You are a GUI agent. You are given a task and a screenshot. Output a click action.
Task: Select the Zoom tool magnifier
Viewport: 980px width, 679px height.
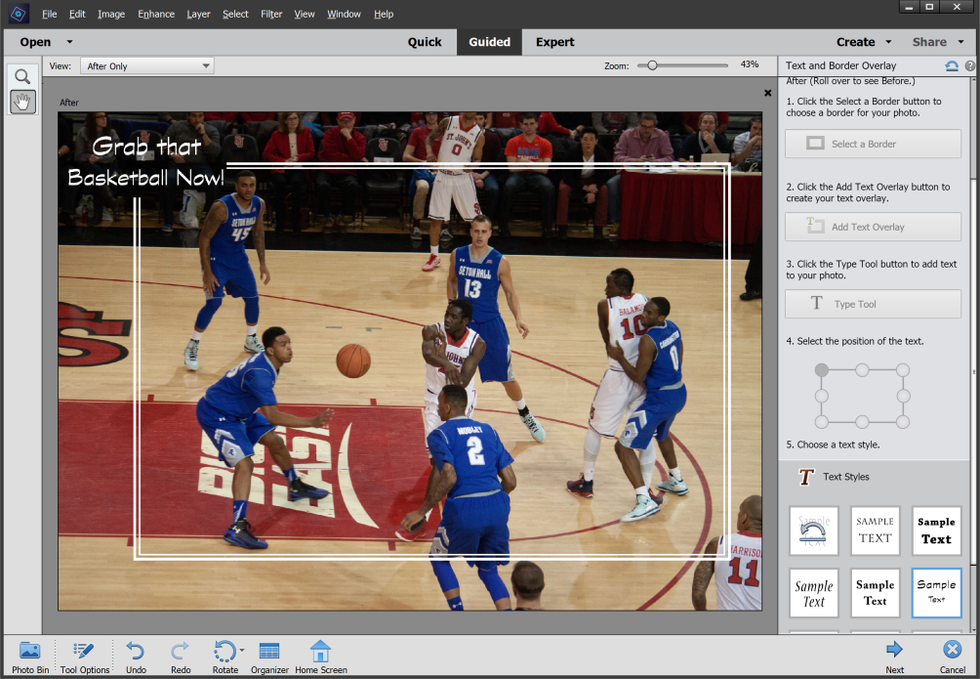pos(22,76)
